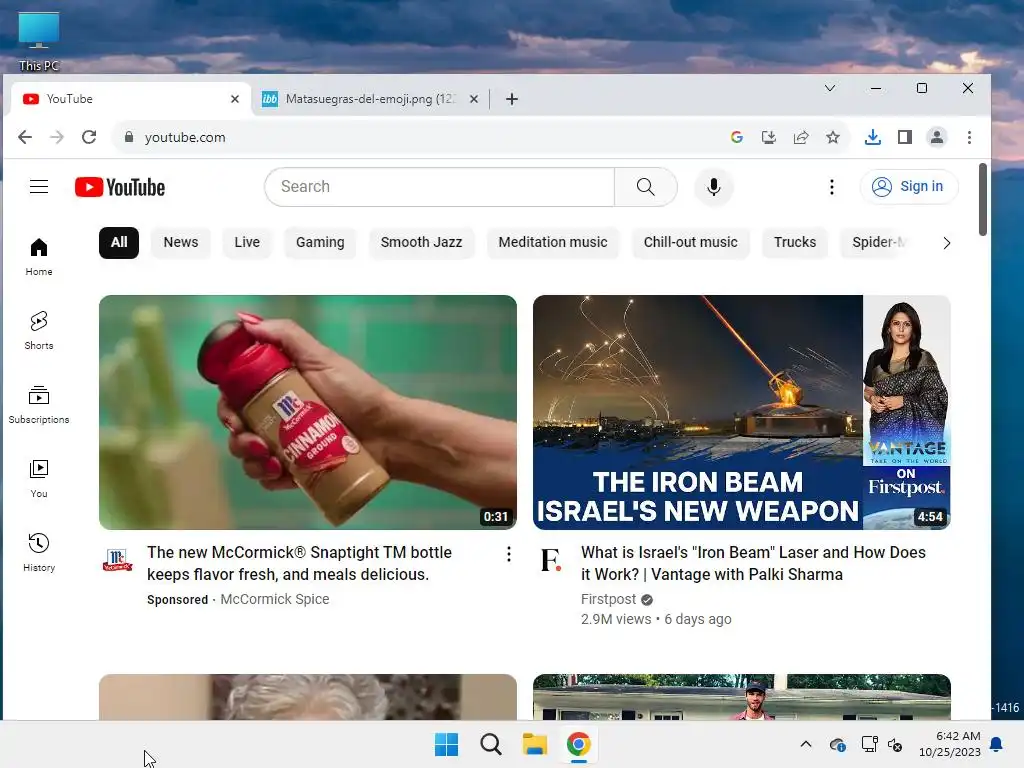Viewport: 1024px width, 768px height.
Task: Open Chrome three-dot menu
Action: click(969, 137)
